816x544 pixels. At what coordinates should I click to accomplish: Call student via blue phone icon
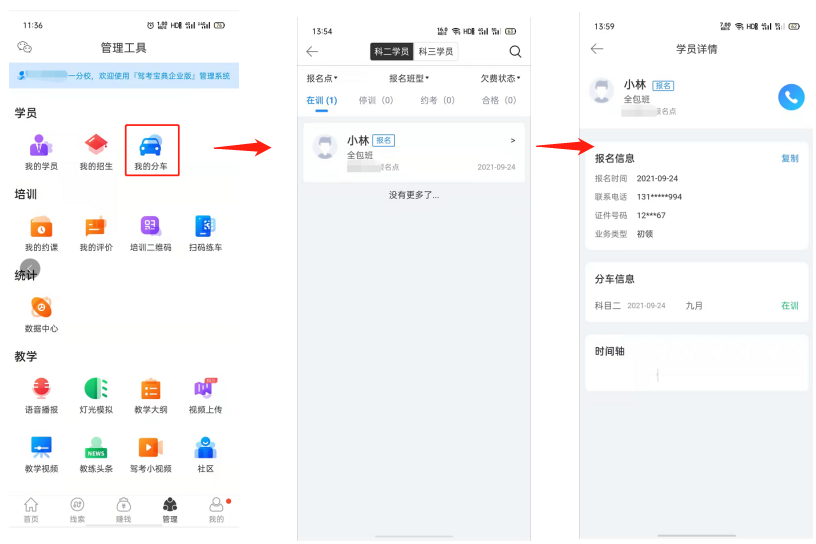click(x=791, y=97)
